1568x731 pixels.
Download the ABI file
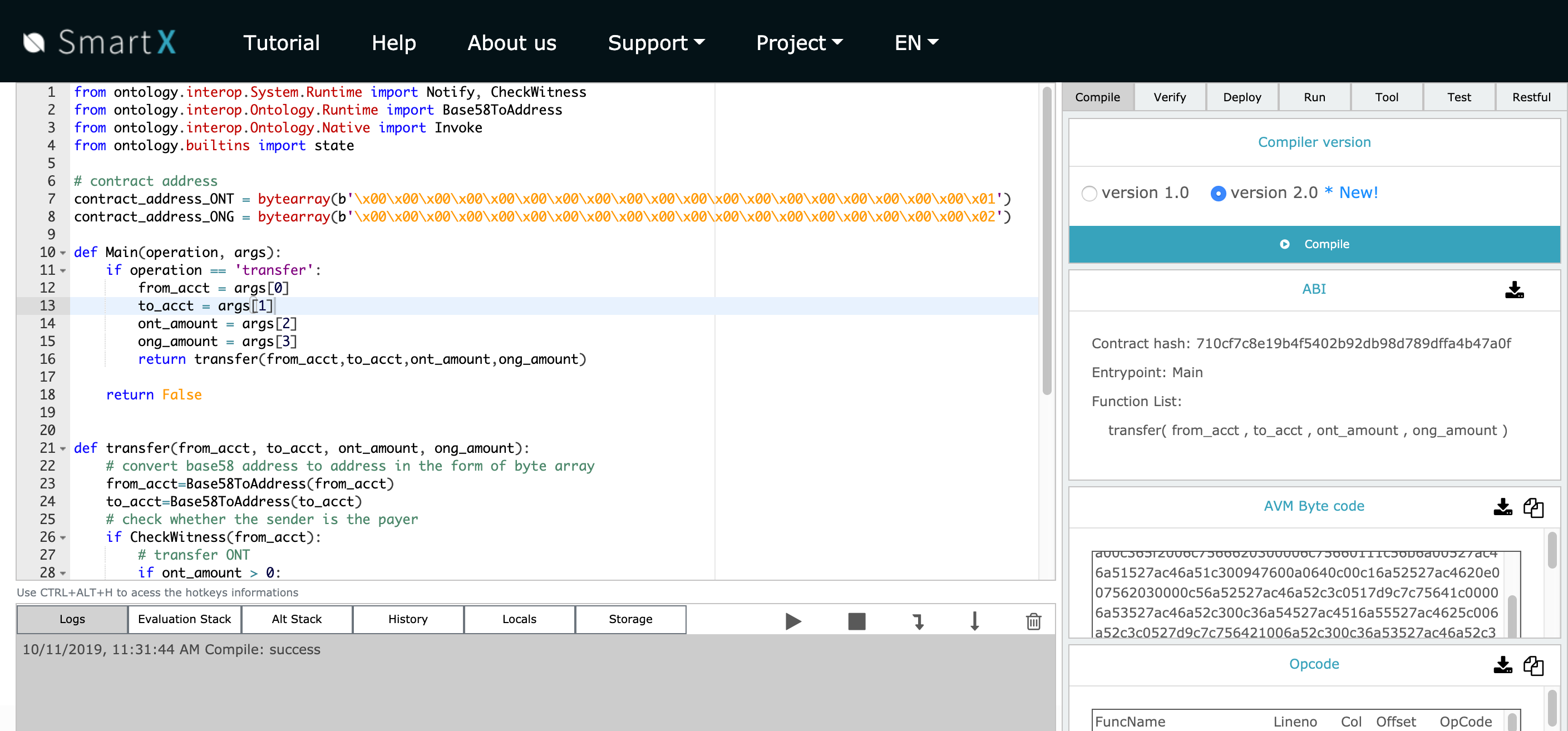[1515, 290]
